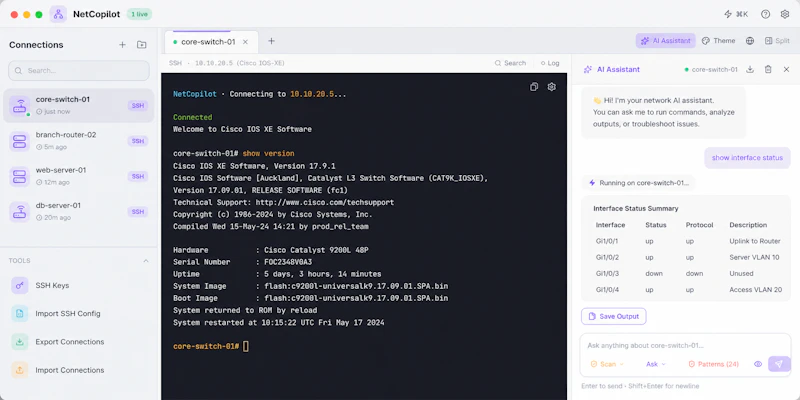The image size is (800, 400).
Task: Click the Theme button
Action: coord(718,41)
